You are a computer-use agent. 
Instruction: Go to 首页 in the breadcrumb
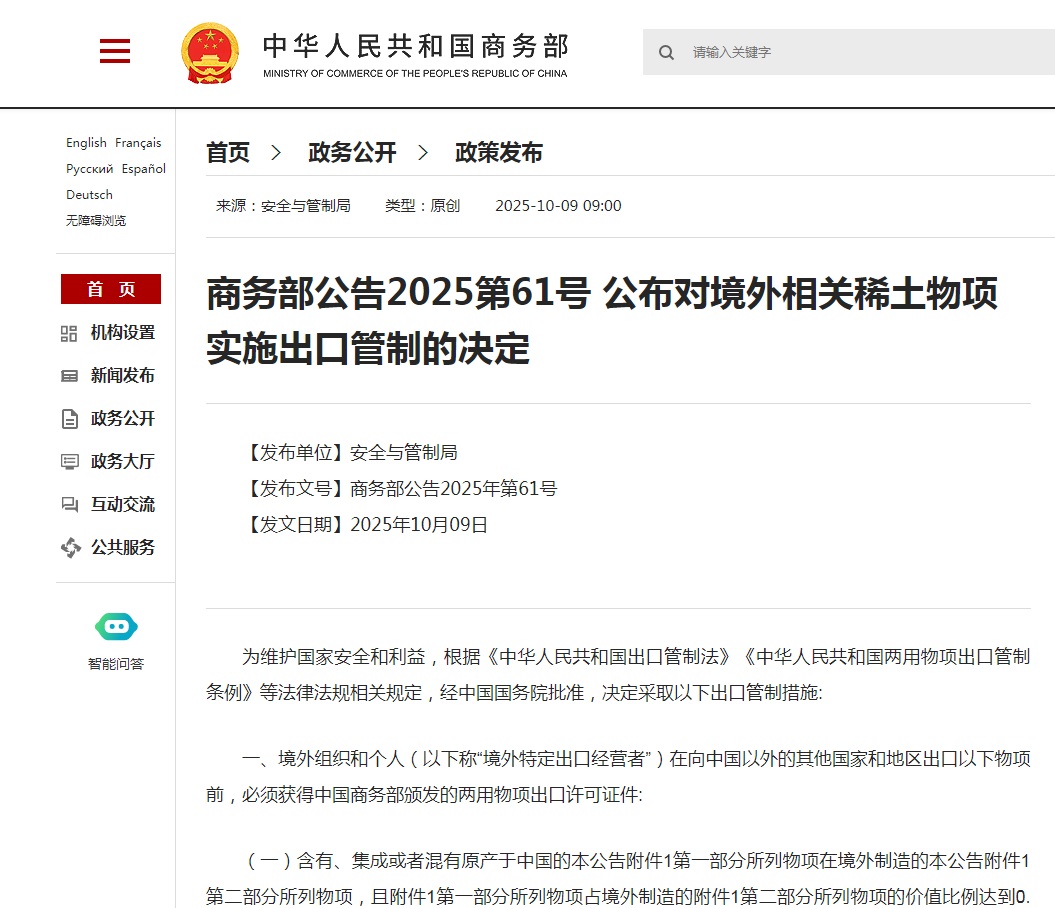click(x=228, y=153)
